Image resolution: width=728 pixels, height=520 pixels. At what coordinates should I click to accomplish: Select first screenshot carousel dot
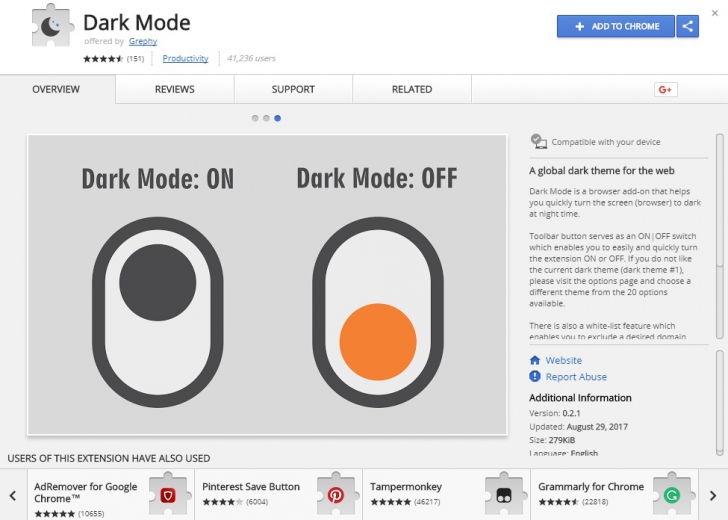tap(255, 118)
